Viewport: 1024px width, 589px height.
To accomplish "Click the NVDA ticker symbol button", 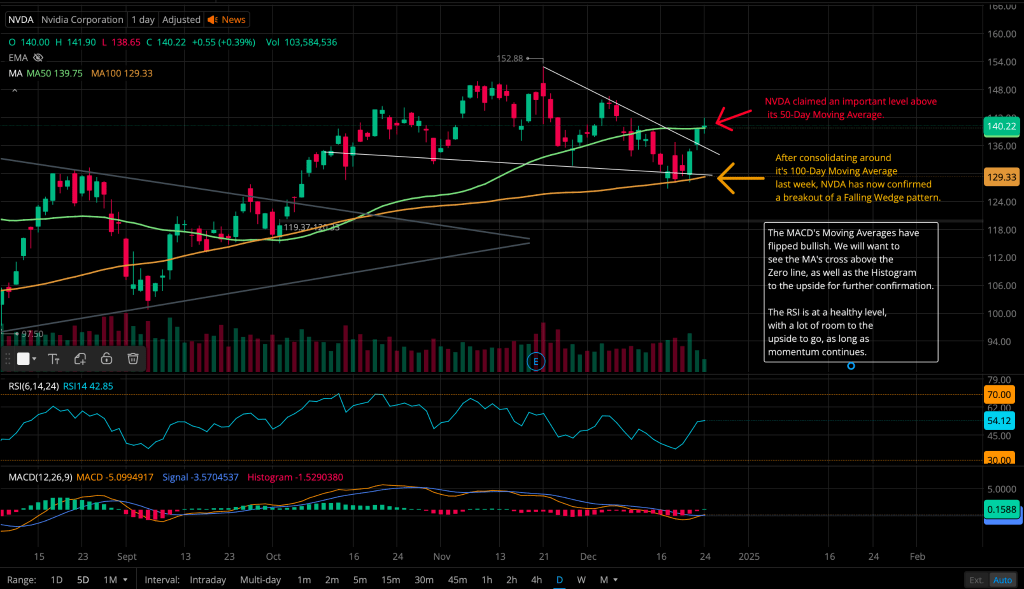I will click(21, 20).
